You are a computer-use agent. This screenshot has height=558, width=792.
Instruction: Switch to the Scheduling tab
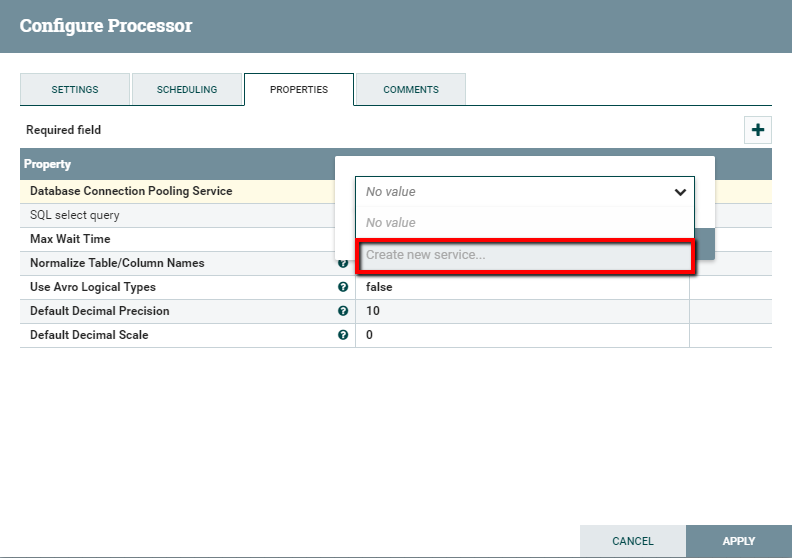(187, 89)
